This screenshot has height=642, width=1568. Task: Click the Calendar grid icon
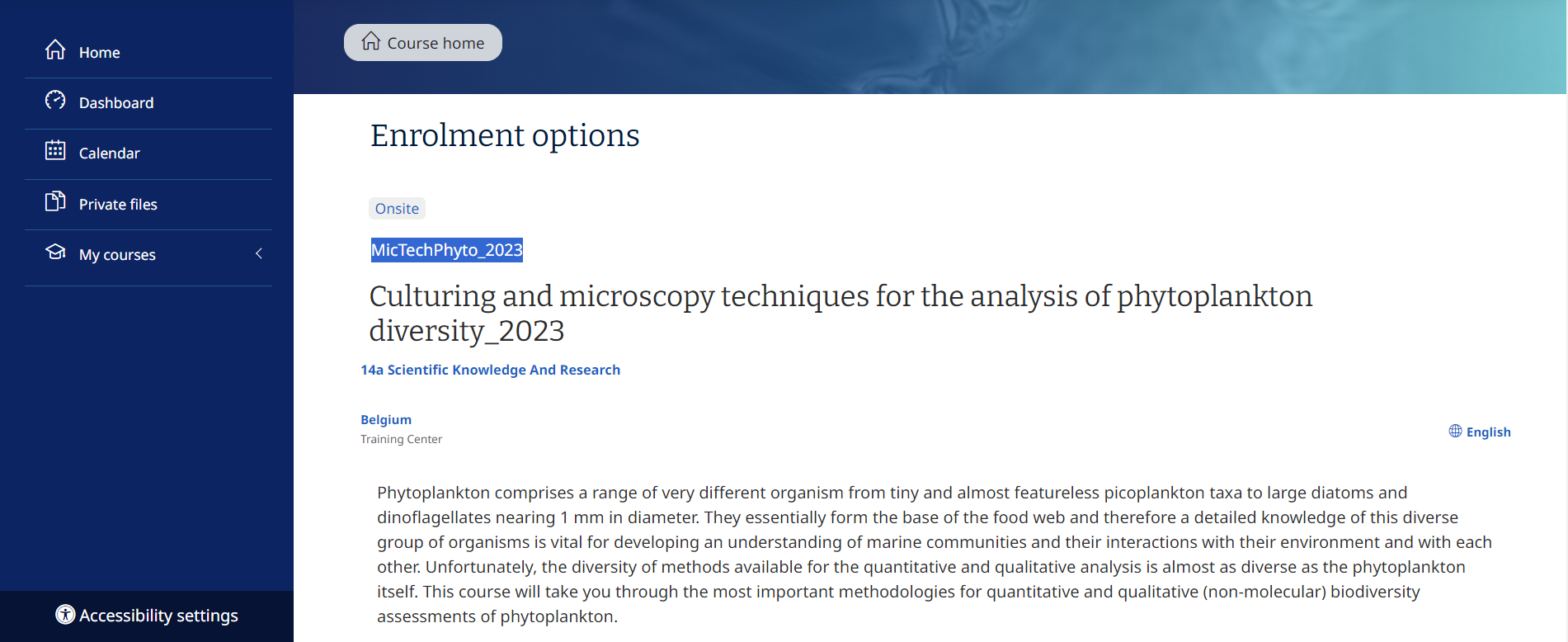tap(55, 151)
